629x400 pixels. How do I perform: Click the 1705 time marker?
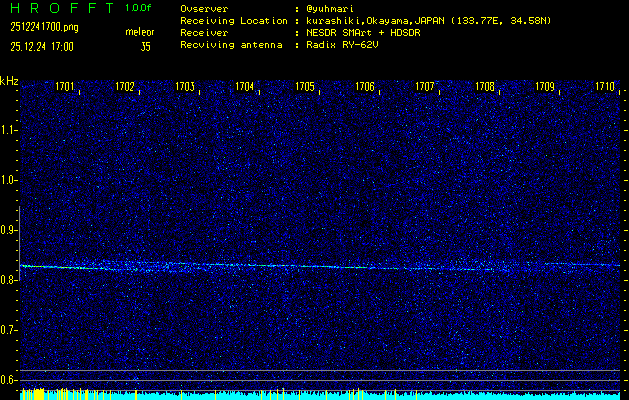pos(305,87)
